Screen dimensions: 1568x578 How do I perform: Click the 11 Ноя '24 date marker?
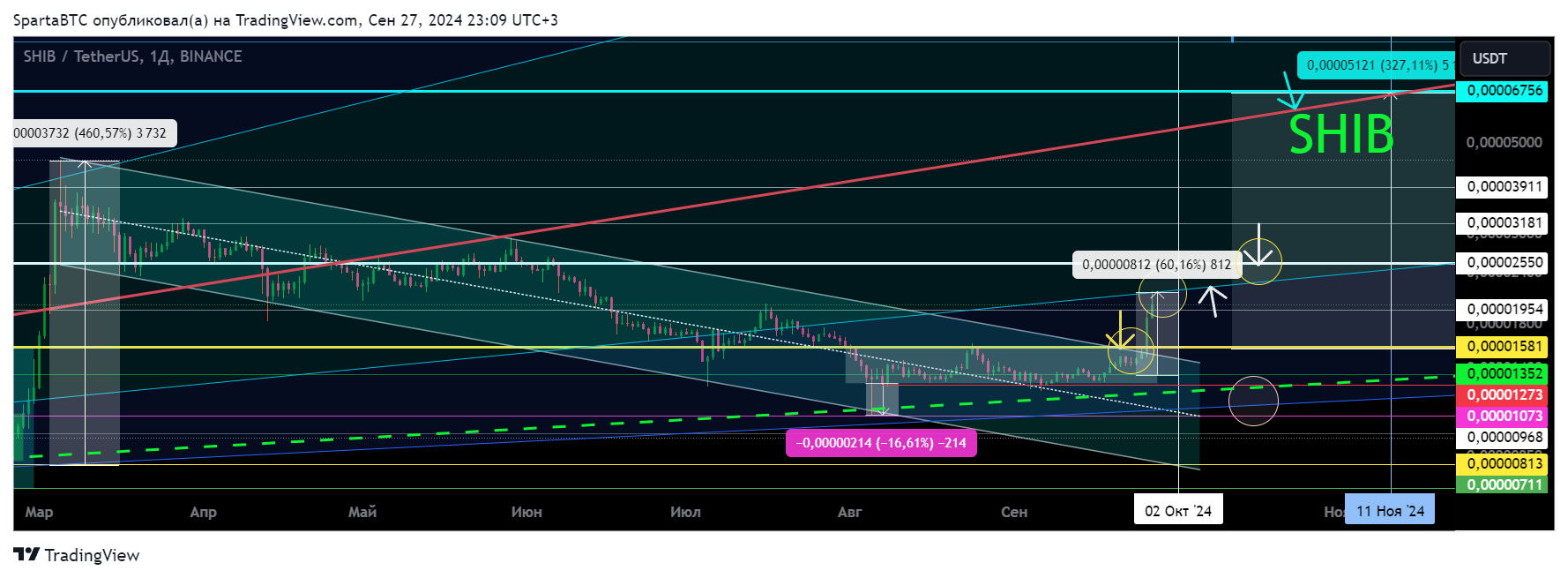pos(1390,511)
